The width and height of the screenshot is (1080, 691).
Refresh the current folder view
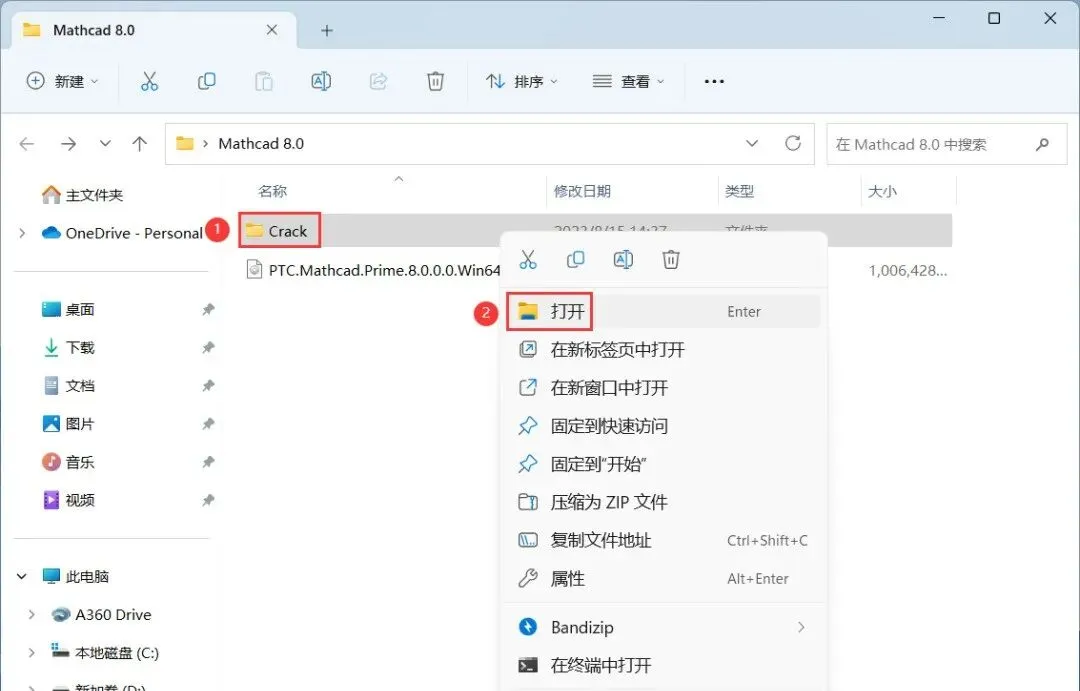point(793,143)
